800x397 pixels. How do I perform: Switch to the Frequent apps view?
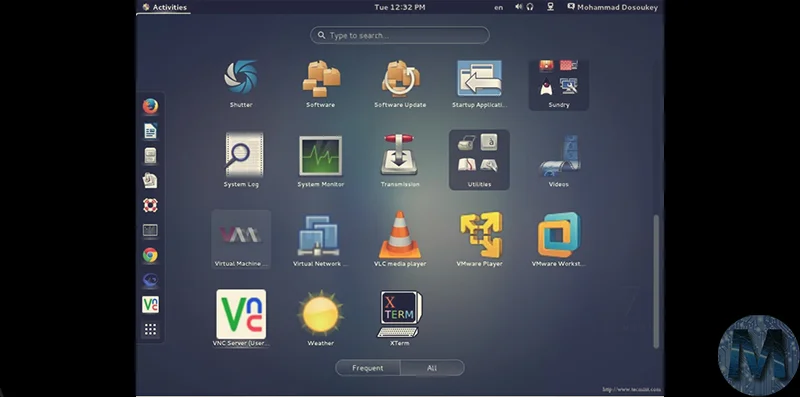tap(367, 368)
